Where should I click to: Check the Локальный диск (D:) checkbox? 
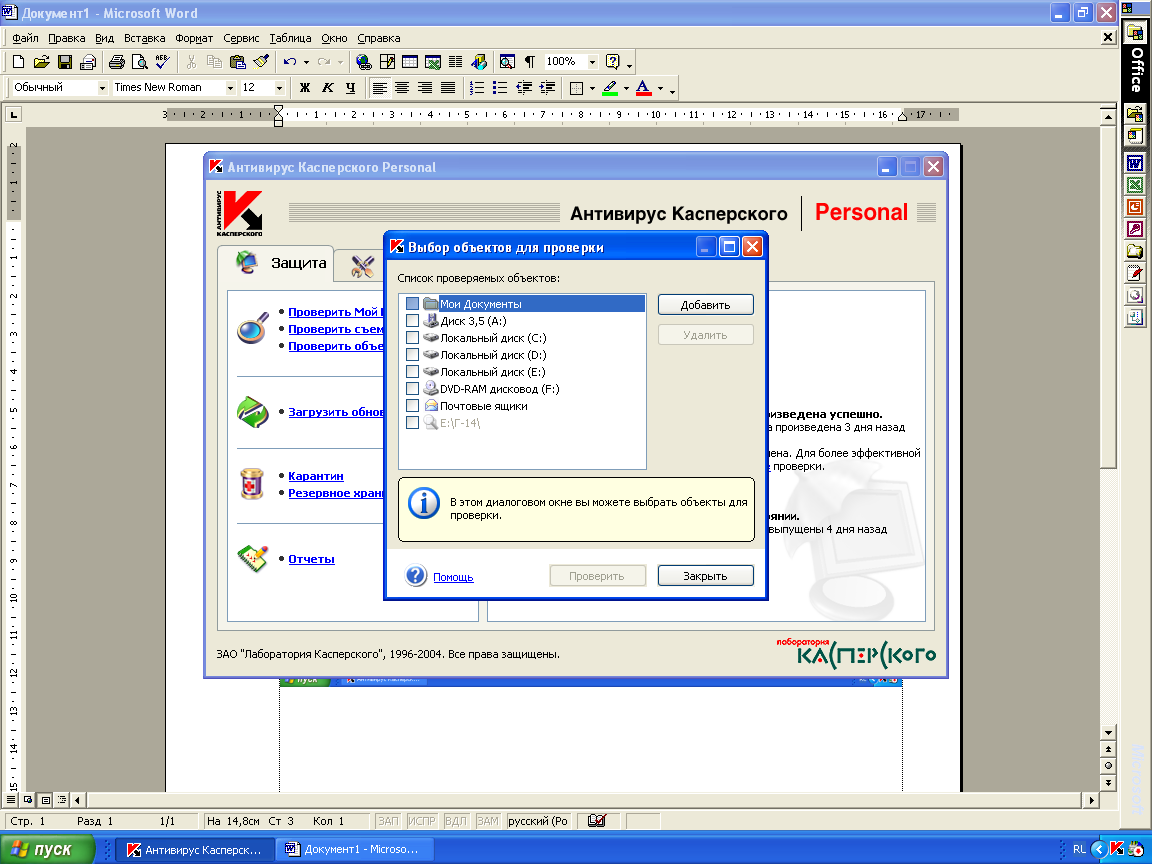[412, 354]
